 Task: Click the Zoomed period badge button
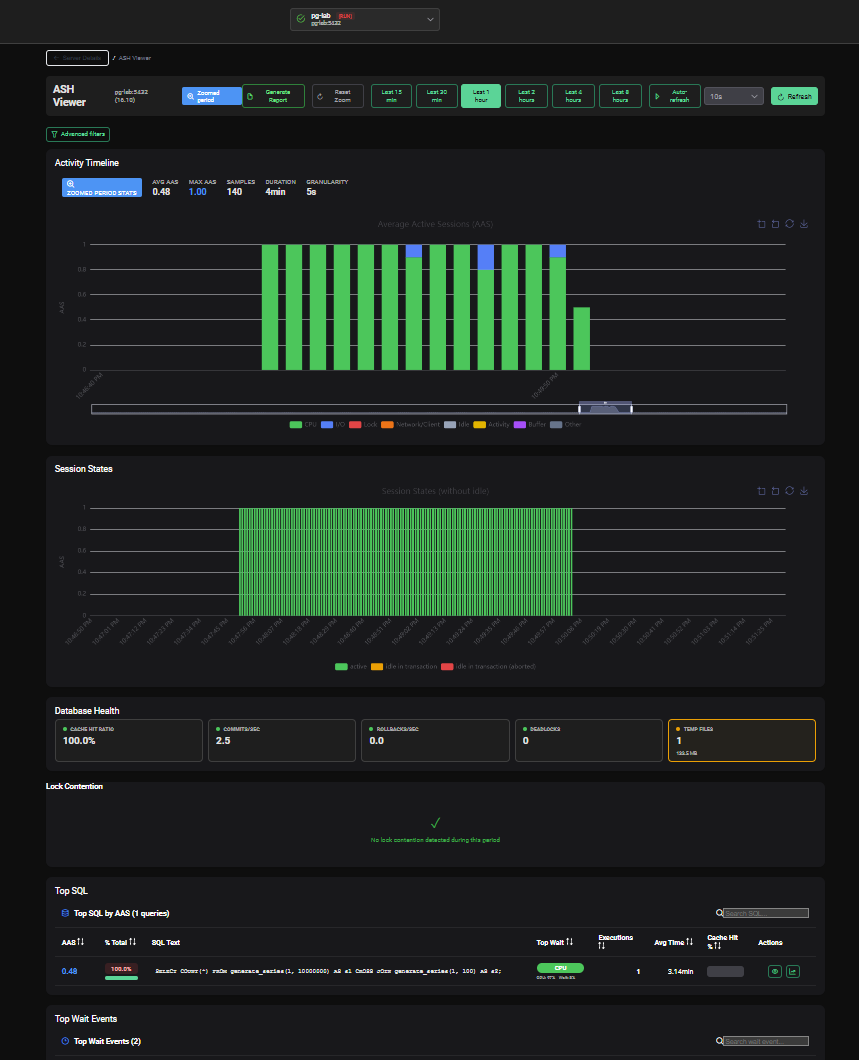(x=212, y=96)
